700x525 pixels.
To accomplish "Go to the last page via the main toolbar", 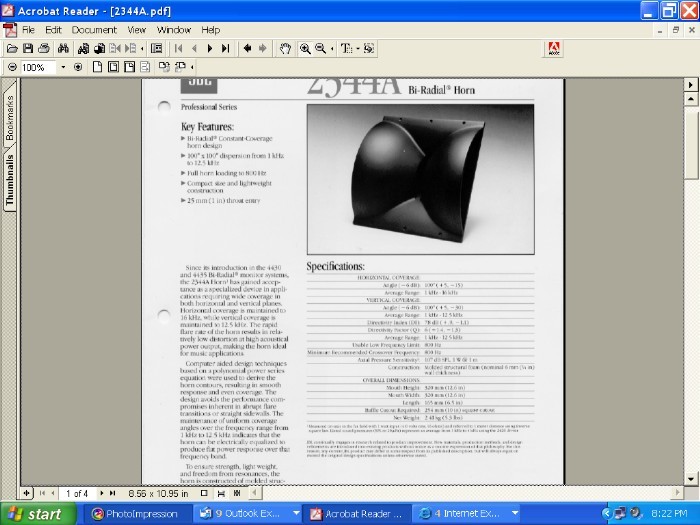I will (226, 49).
